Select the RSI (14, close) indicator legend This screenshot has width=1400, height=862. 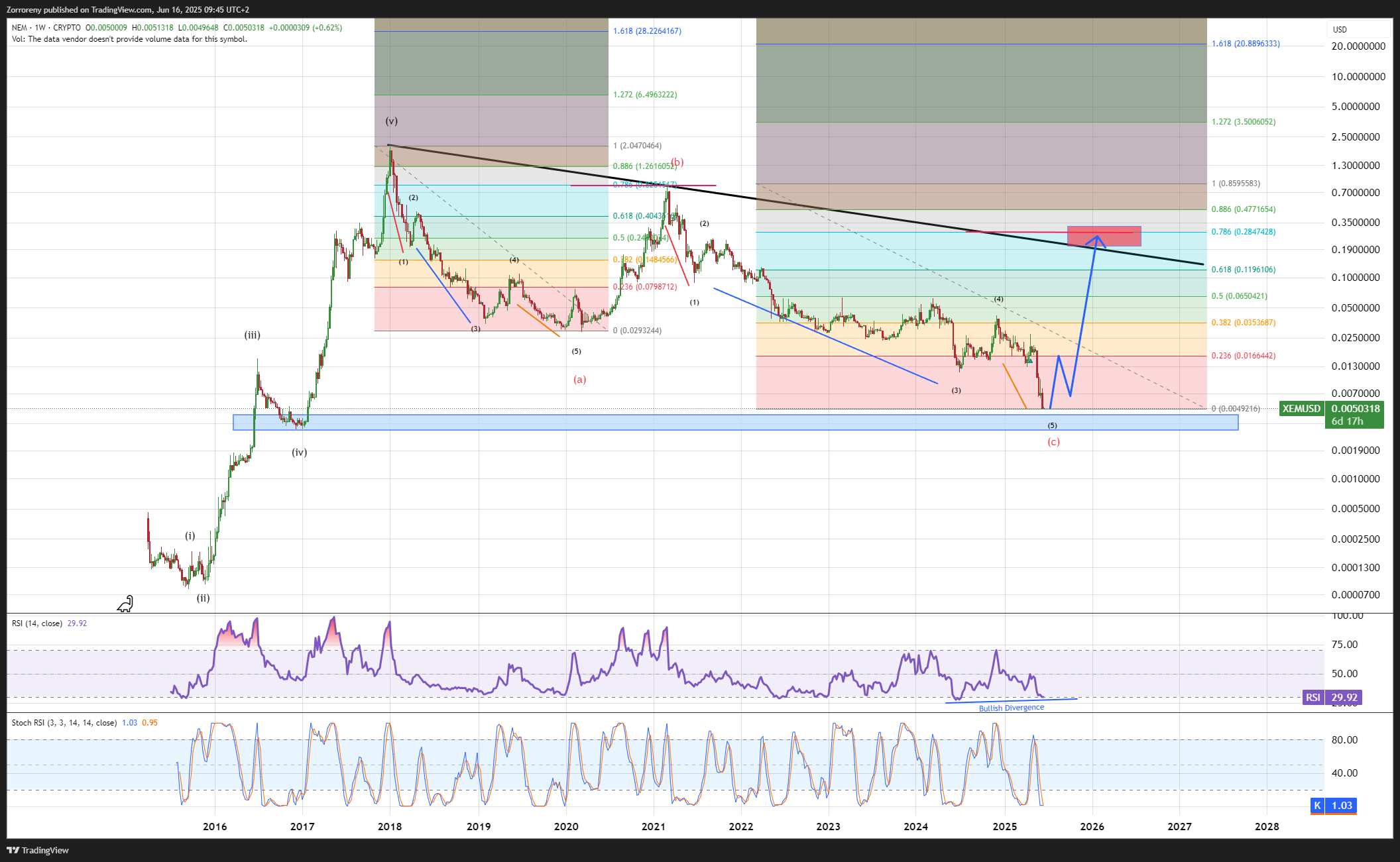point(37,623)
